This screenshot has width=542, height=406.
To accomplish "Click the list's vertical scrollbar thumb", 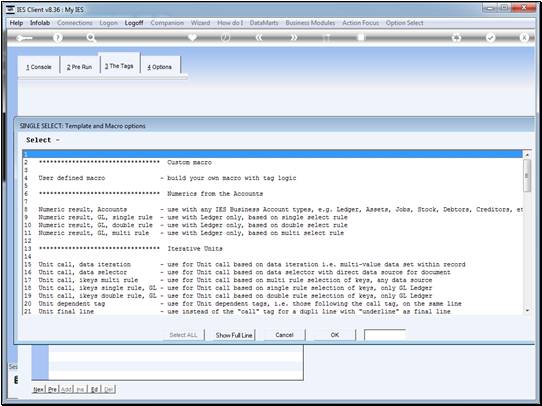I will point(527,176).
